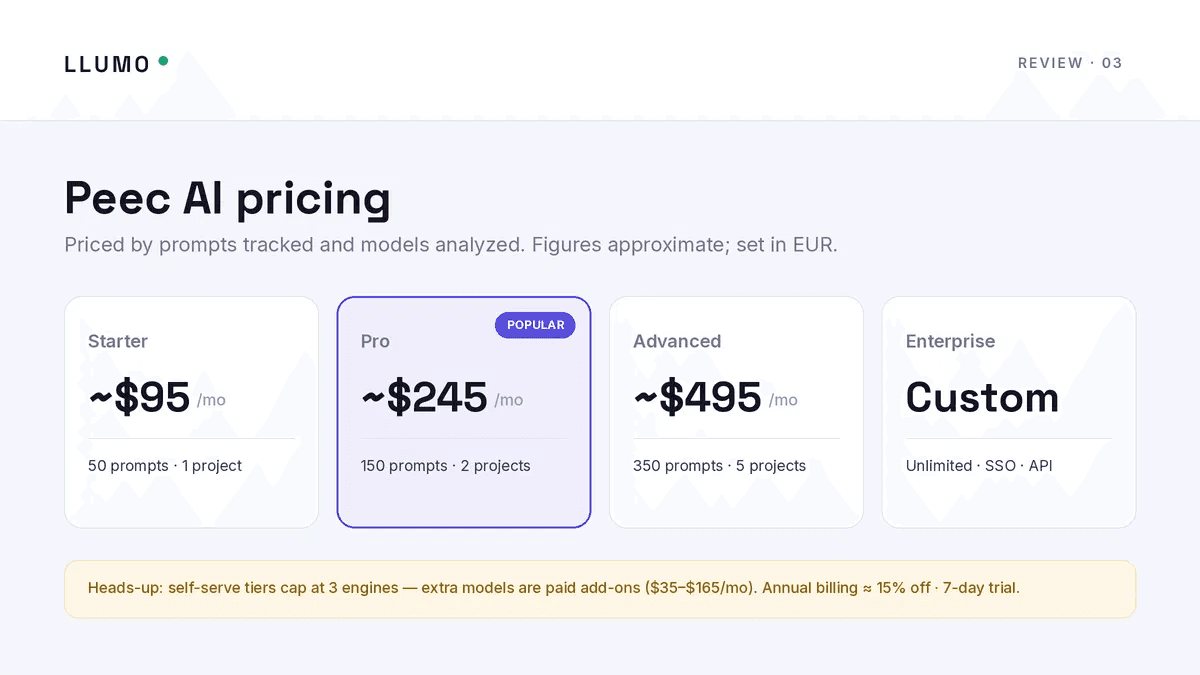The width and height of the screenshot is (1200, 675).
Task: Click the pricing subtitle about EUR
Action: click(451, 245)
